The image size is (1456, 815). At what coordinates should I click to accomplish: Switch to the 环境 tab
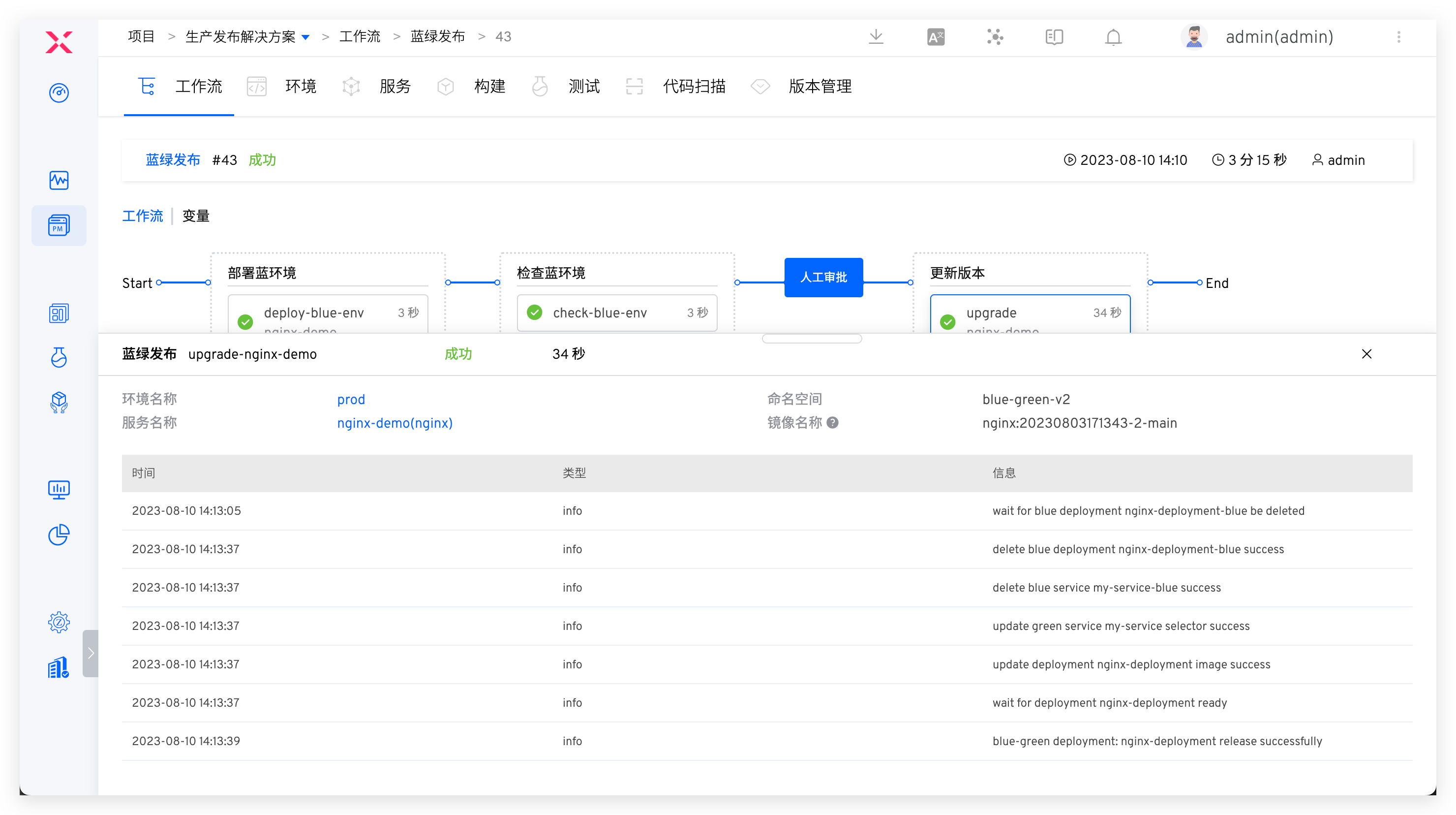point(300,87)
